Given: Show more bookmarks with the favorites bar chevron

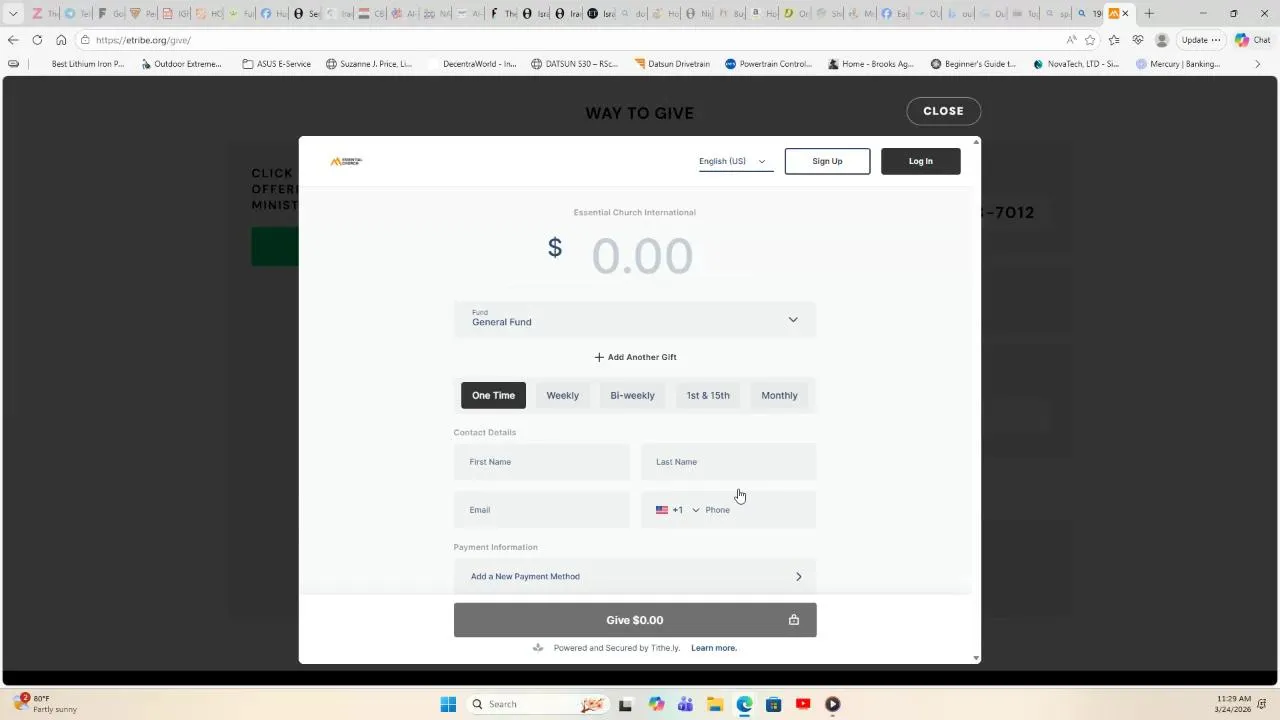Looking at the screenshot, I should tap(1258, 64).
